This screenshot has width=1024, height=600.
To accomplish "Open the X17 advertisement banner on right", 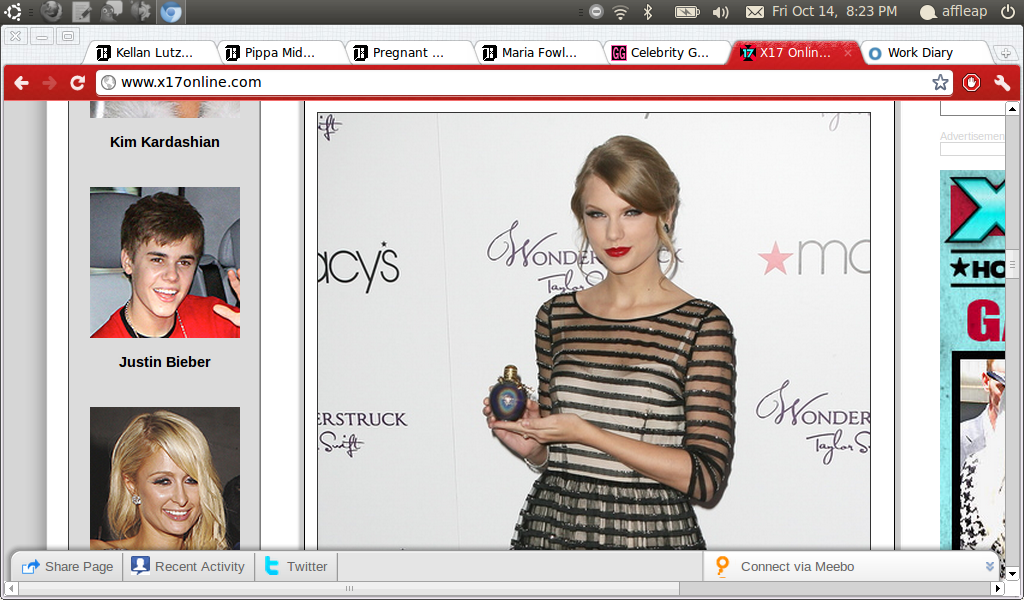I will [x=972, y=360].
